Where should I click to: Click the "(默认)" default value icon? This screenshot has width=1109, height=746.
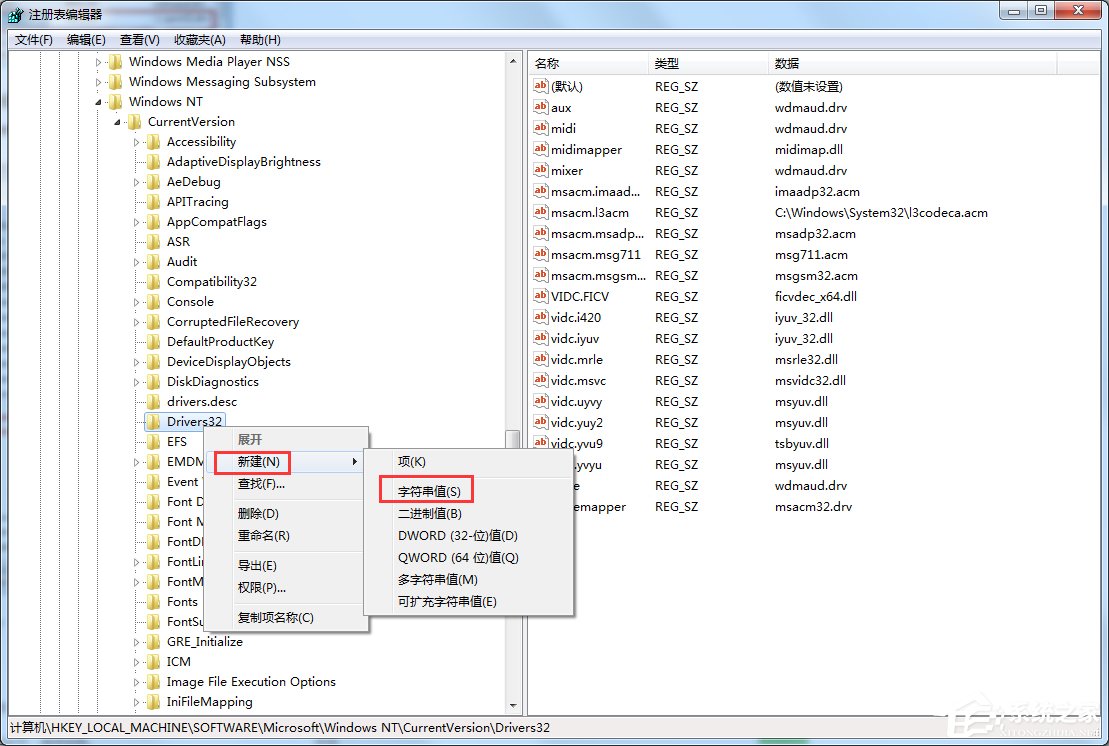click(x=540, y=86)
